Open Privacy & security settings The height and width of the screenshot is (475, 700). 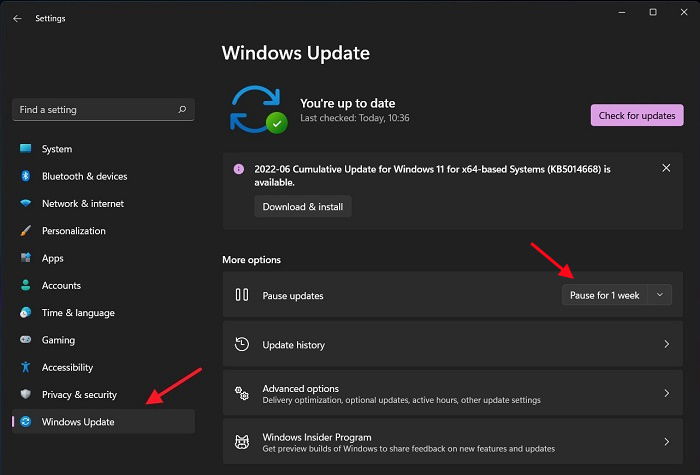(x=104, y=394)
